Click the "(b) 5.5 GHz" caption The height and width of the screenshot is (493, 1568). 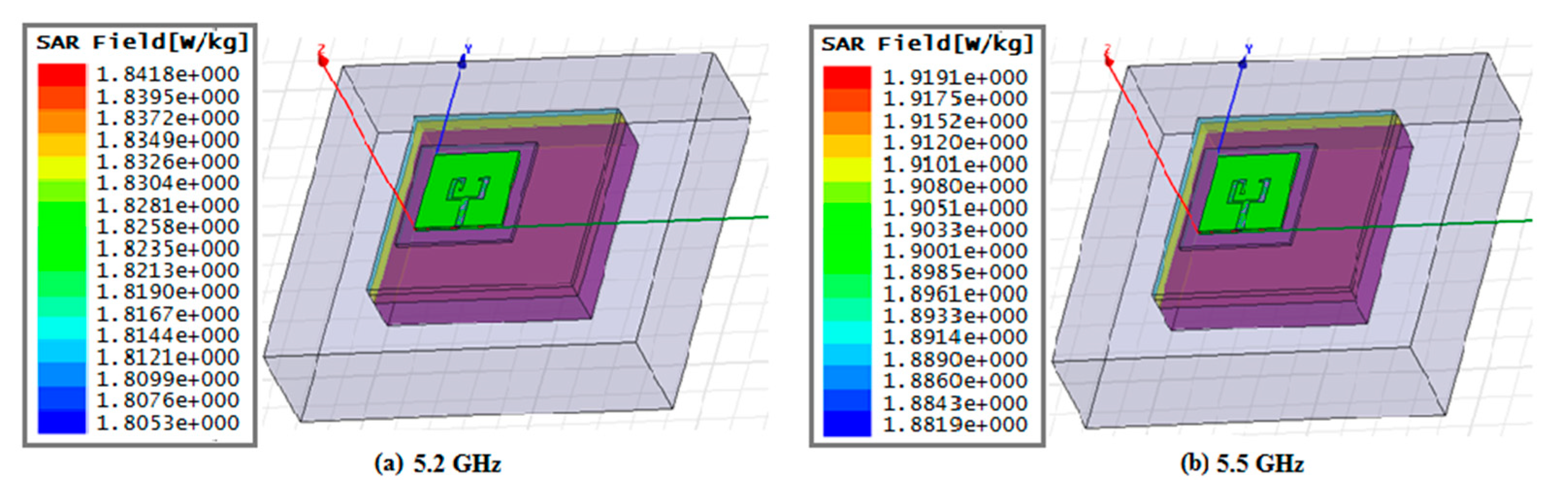pos(1243,465)
